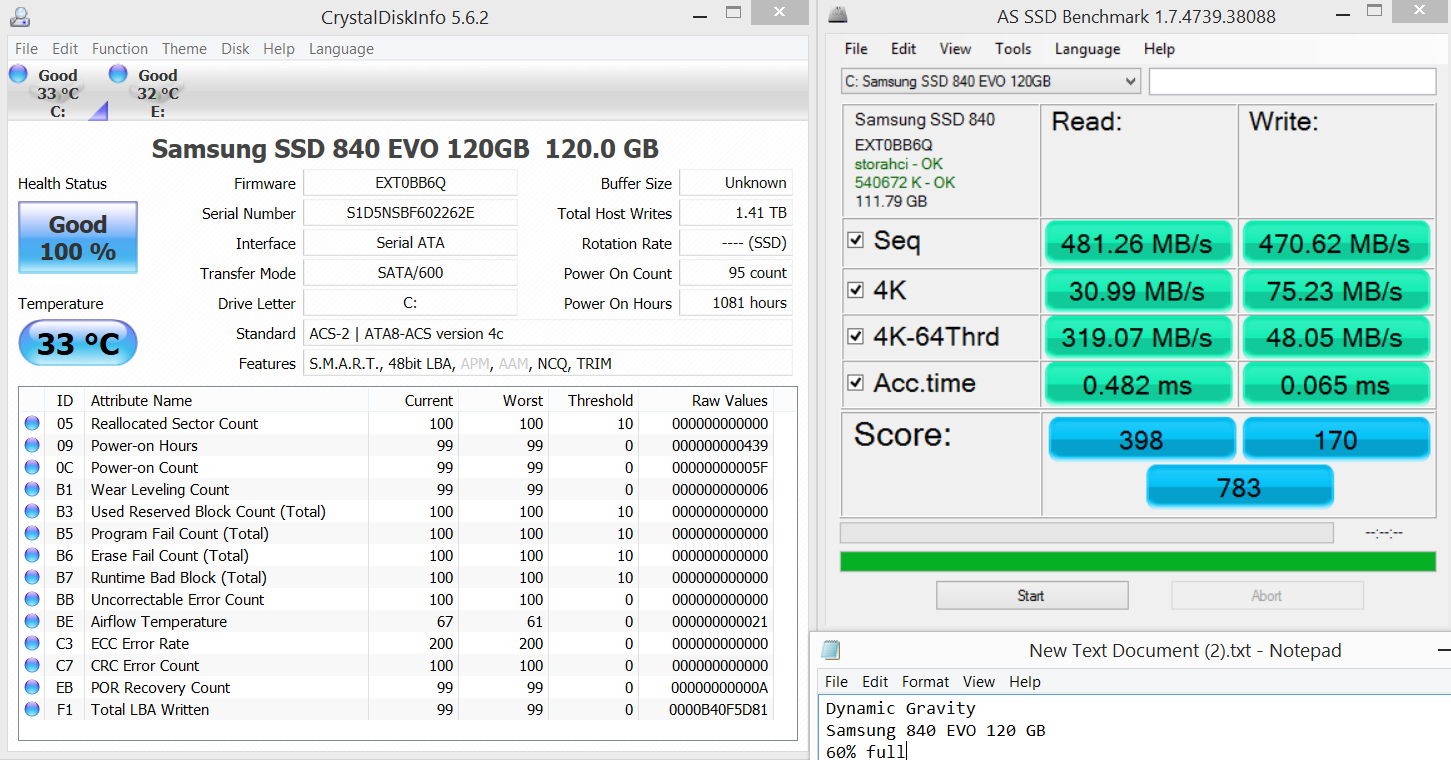Click the green benchmark progress bar
The height and width of the screenshot is (760, 1451).
pos(1138,562)
